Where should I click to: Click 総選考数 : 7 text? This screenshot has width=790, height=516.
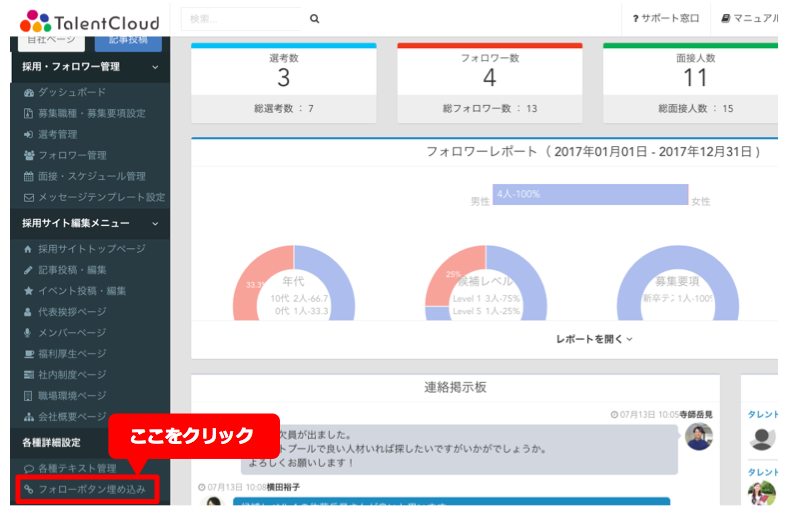284,108
